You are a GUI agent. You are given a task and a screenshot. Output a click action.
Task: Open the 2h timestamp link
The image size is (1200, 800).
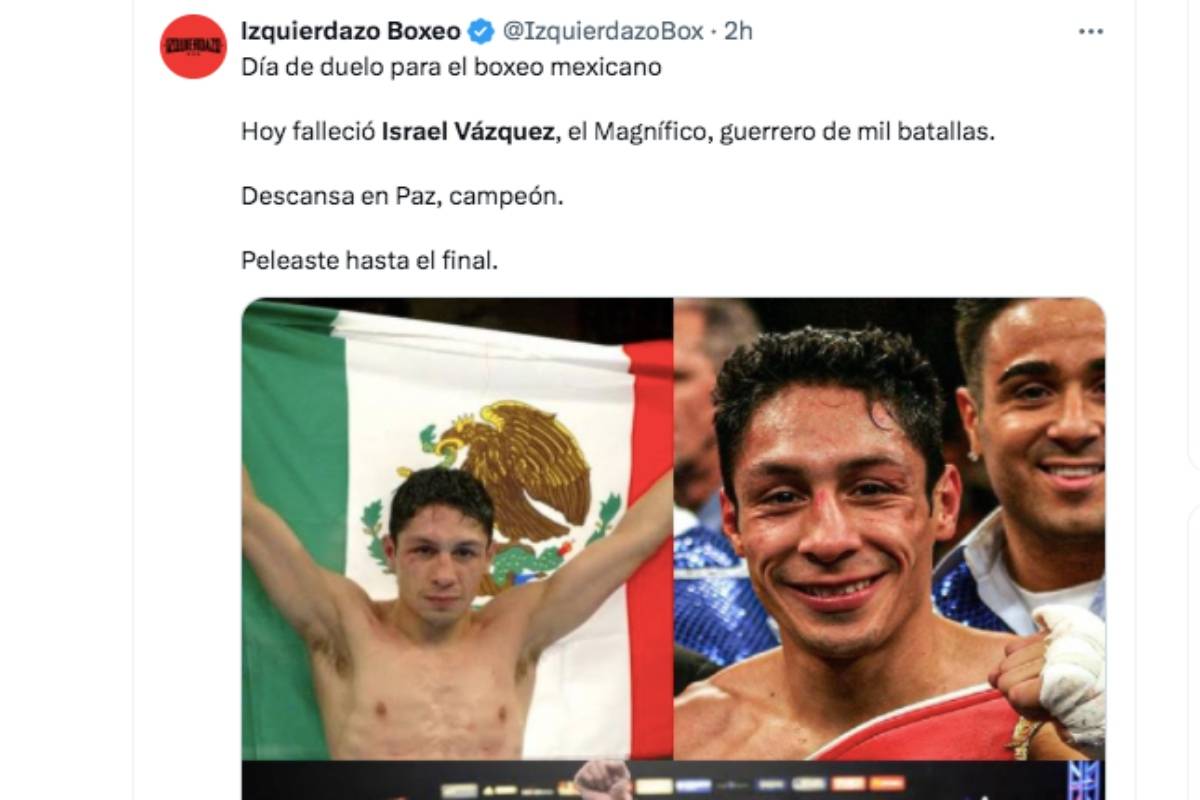(738, 32)
